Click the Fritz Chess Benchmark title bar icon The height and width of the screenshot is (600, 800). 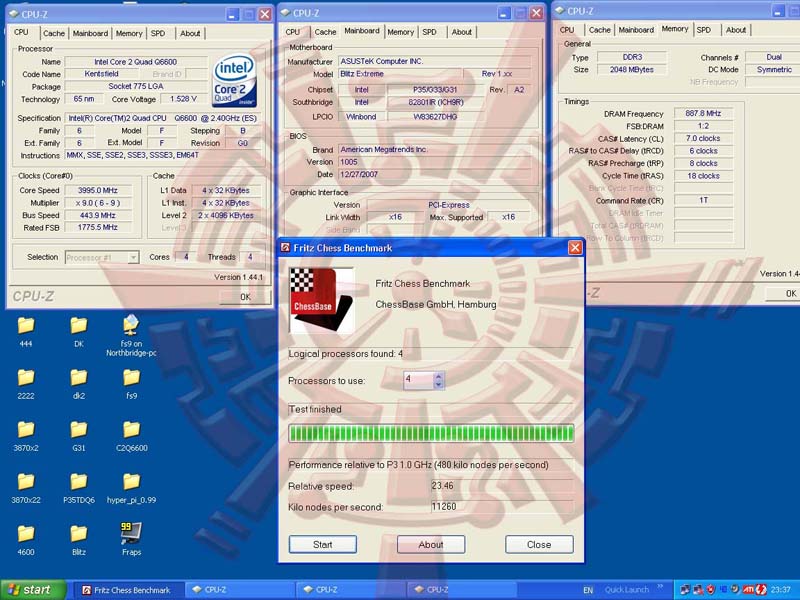pos(286,248)
